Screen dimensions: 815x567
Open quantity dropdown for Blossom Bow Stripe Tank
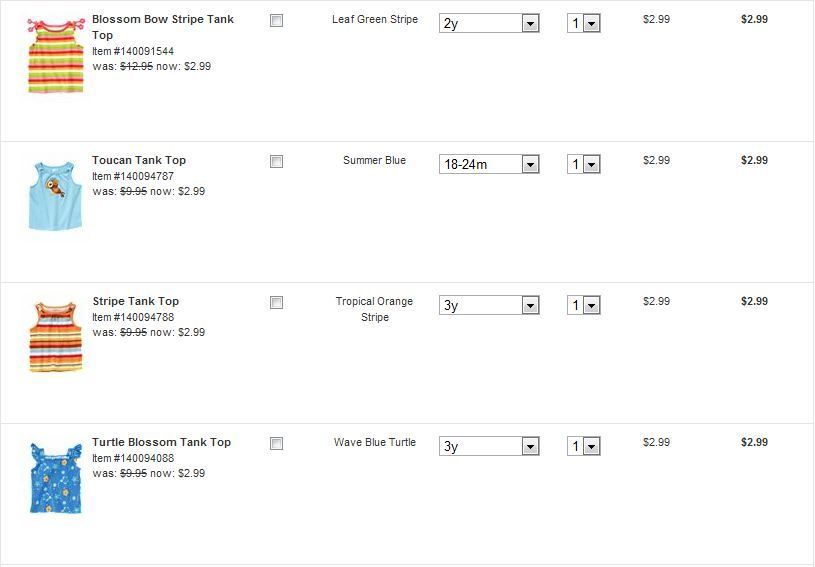tap(583, 23)
